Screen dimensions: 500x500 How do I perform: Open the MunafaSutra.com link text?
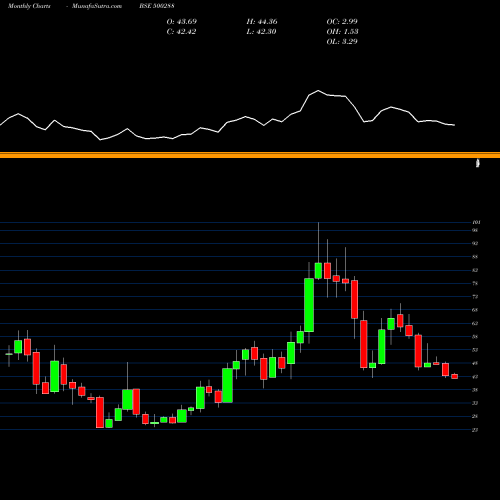click(97, 6)
